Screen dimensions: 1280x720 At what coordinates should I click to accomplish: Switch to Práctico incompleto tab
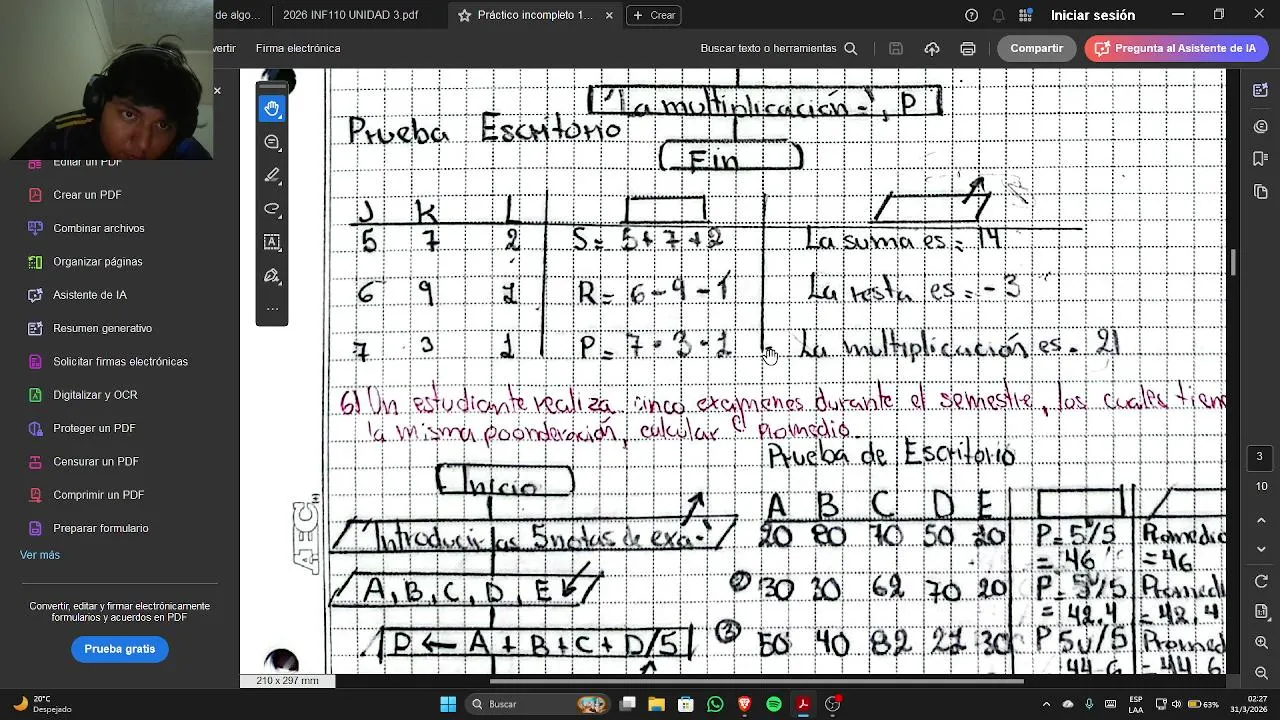coord(535,15)
